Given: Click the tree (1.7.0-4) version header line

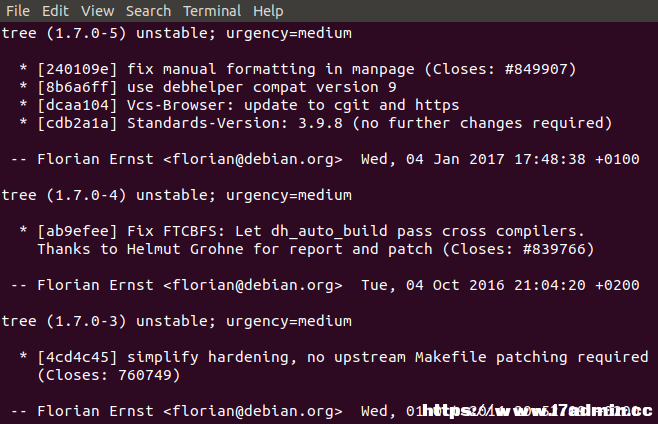Looking at the screenshot, I should 177,195.
